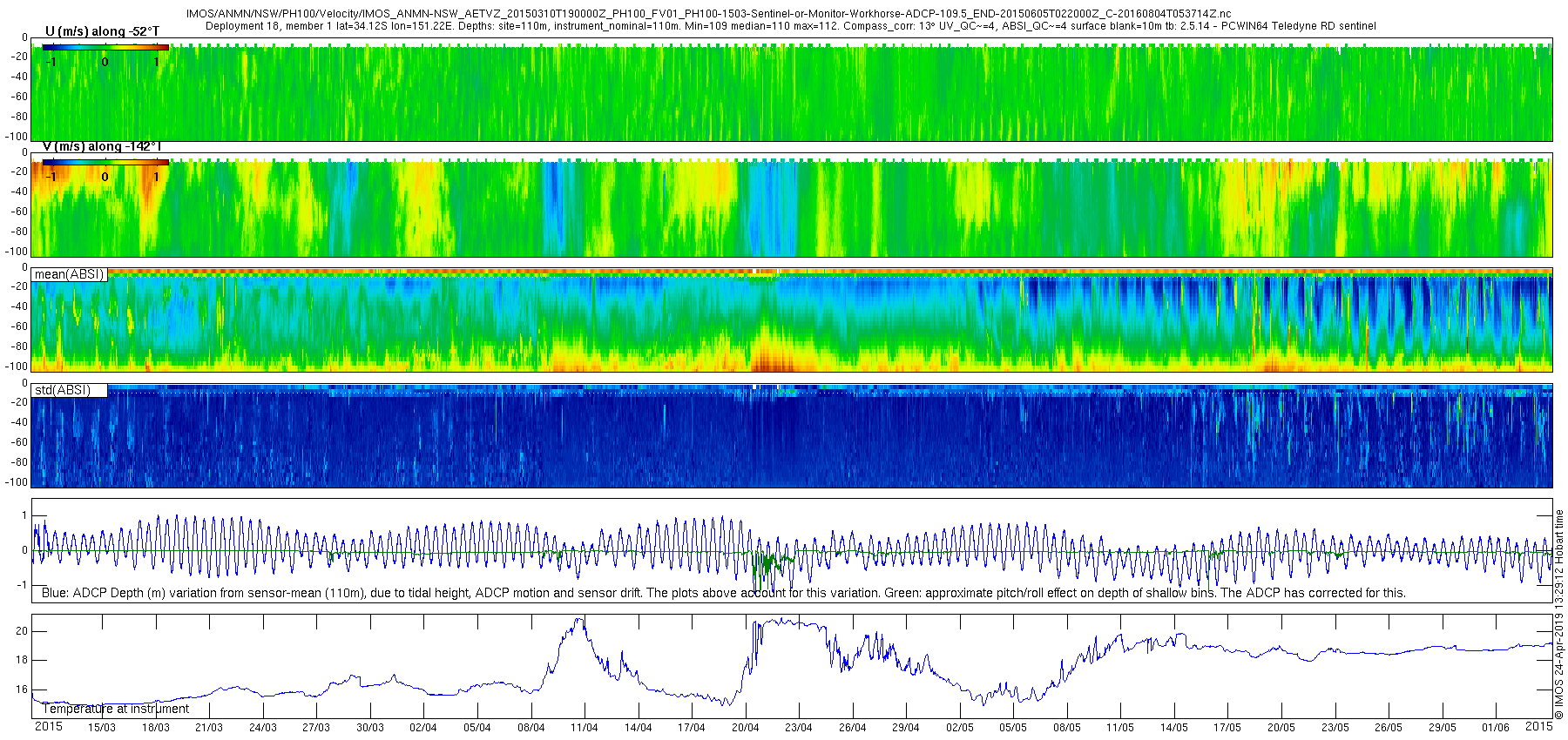Click the temperature axis '20' tick label
Screen dimensions: 1568x740
pyautogui.click(x=22, y=631)
